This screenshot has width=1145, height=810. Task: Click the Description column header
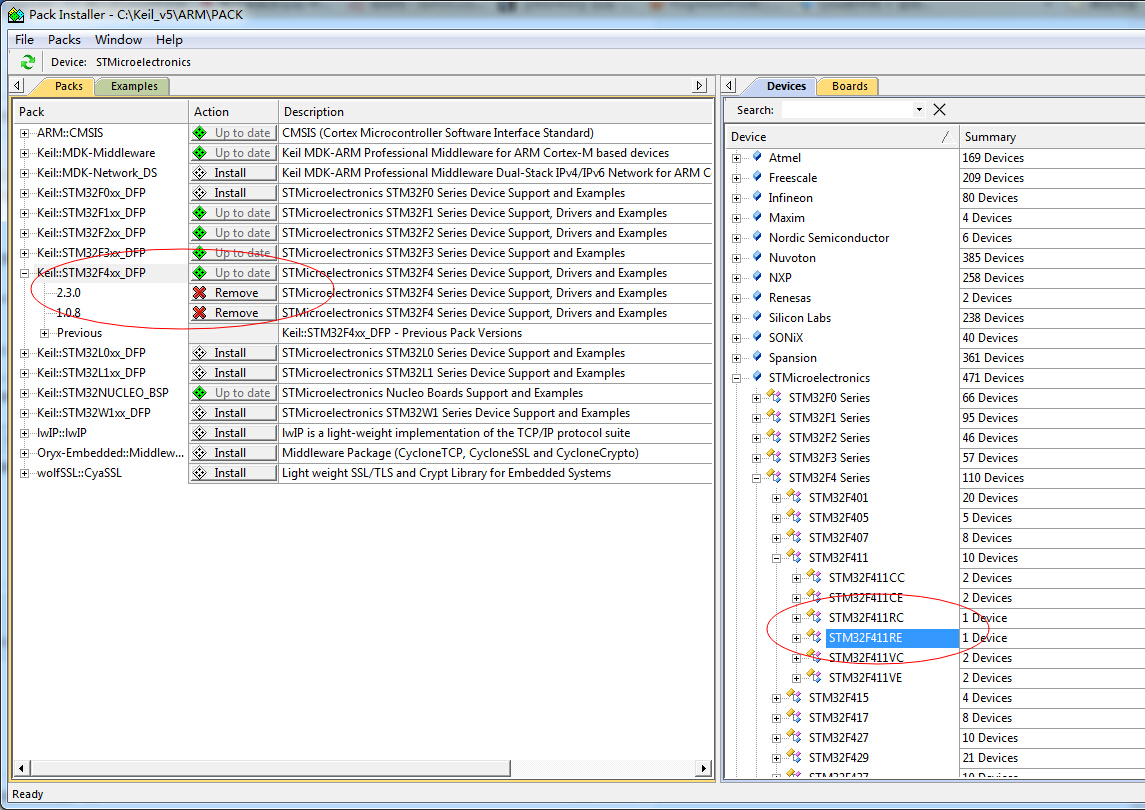click(x=495, y=112)
